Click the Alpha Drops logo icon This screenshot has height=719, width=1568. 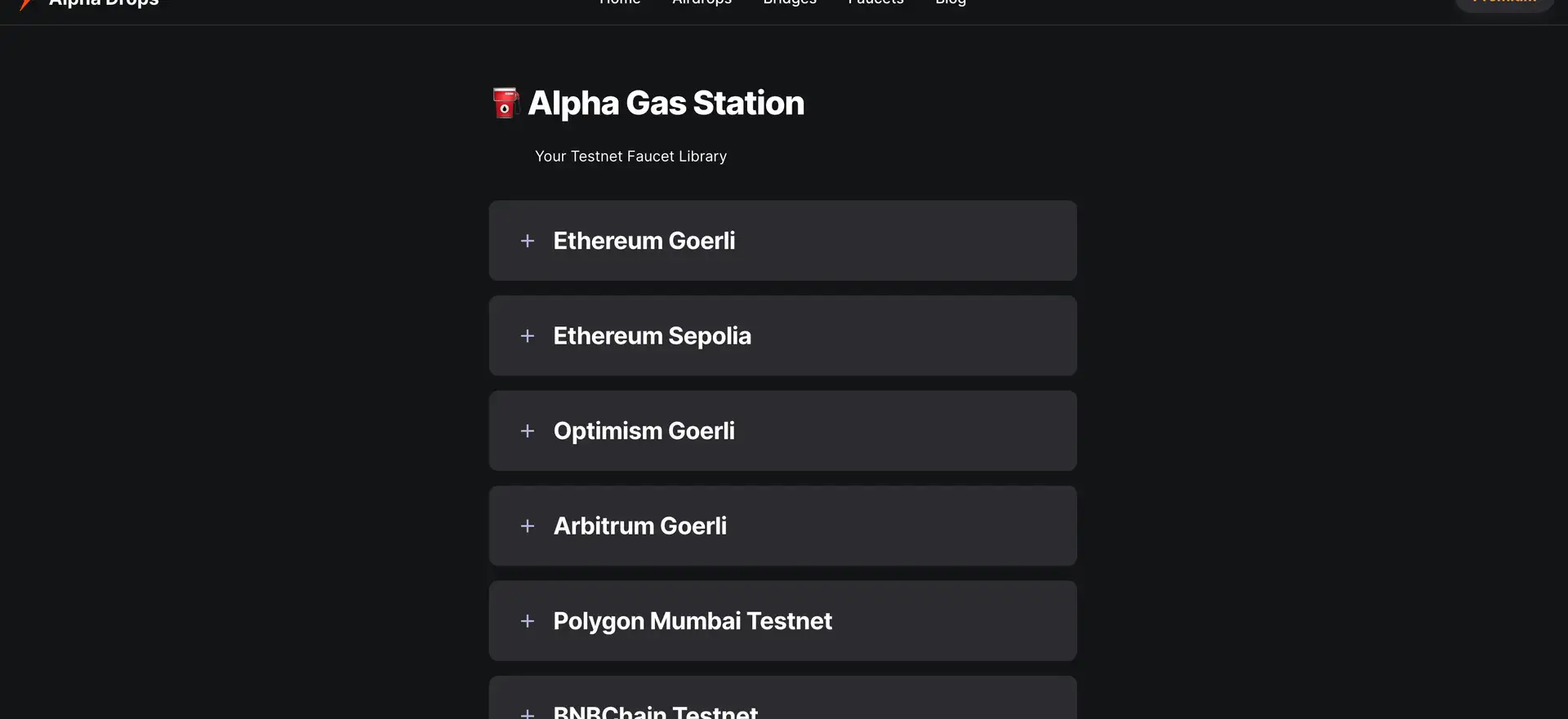(x=26, y=4)
